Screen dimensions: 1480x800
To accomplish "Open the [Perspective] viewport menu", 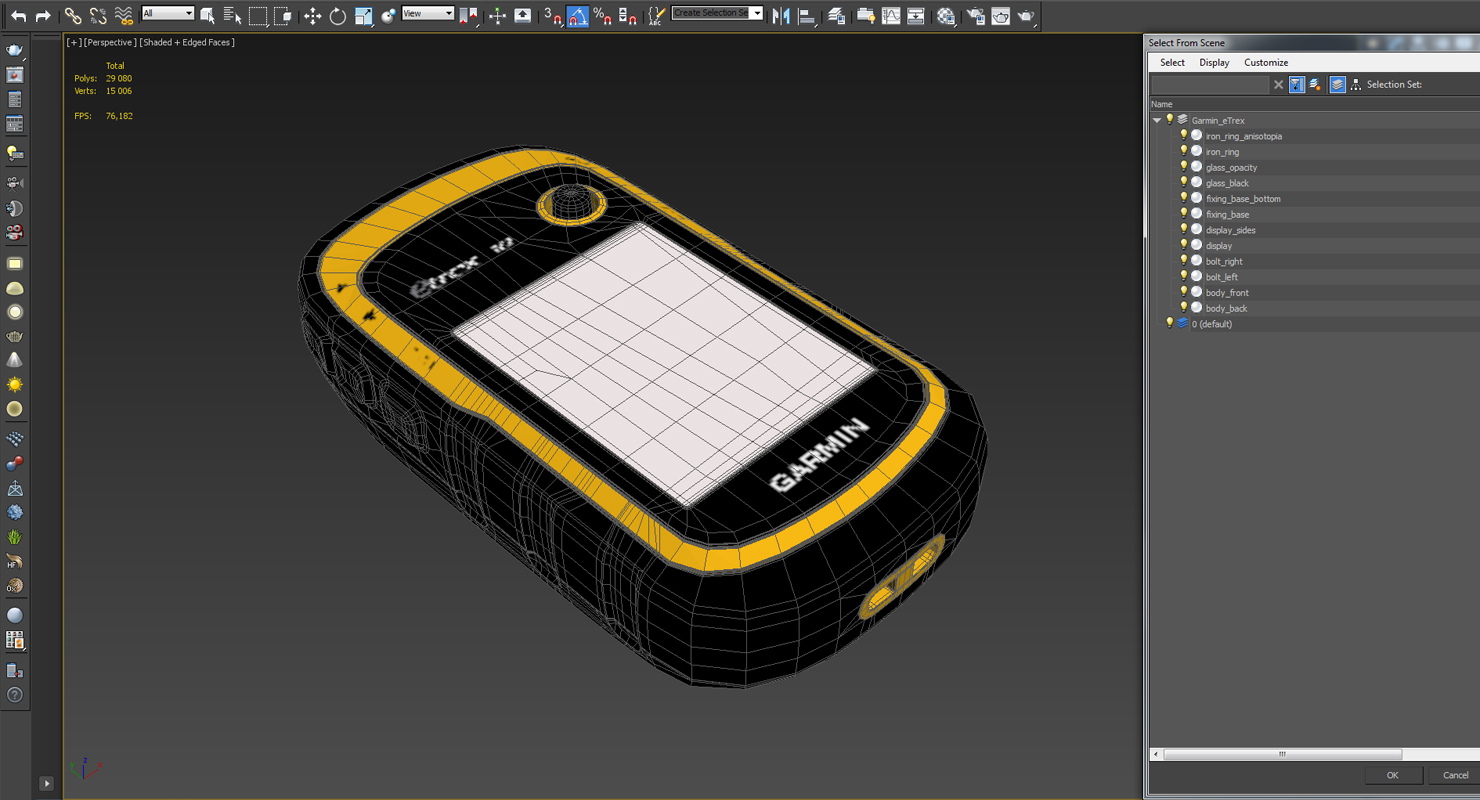I will (x=110, y=42).
